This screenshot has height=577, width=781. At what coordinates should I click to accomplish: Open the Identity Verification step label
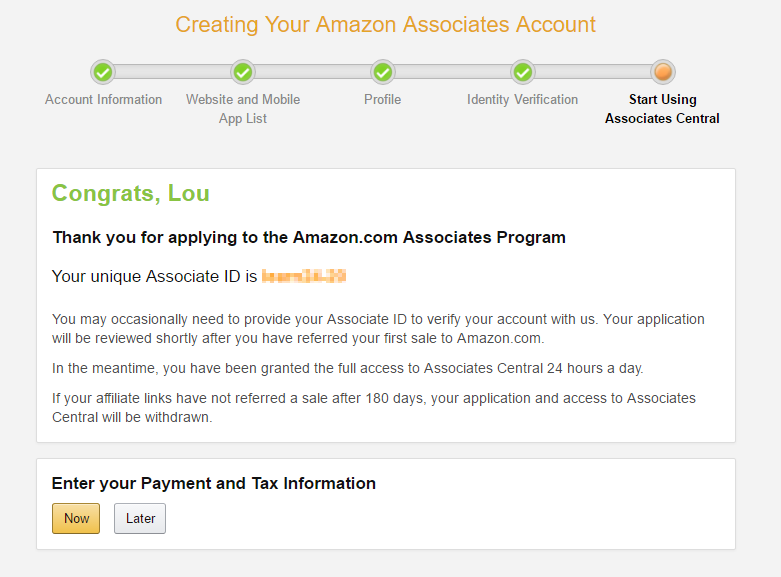522,100
